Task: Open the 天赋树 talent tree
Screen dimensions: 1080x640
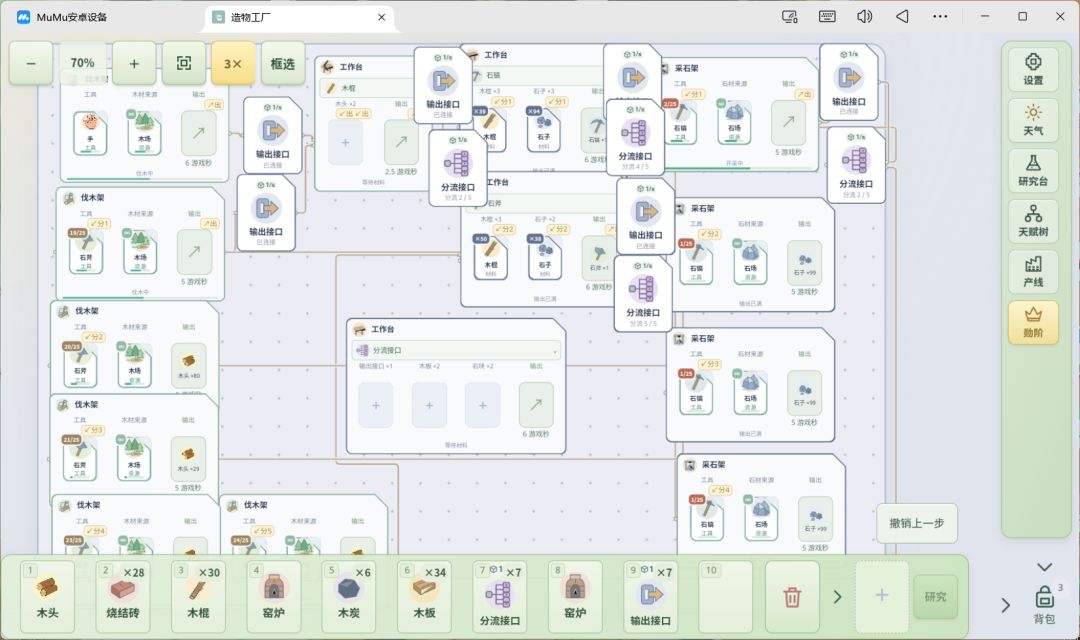Action: (1032, 220)
